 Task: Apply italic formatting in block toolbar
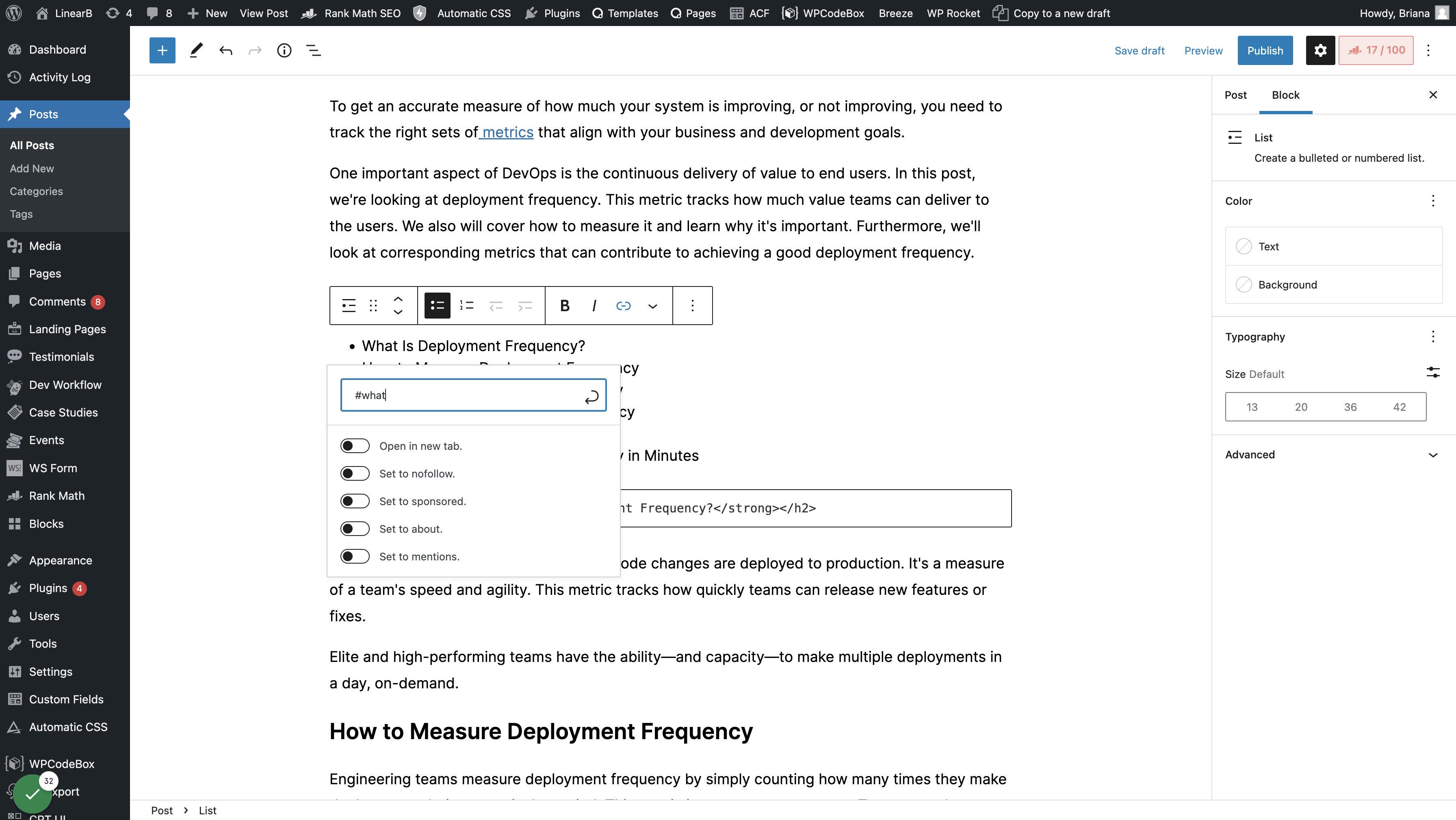[x=594, y=306]
